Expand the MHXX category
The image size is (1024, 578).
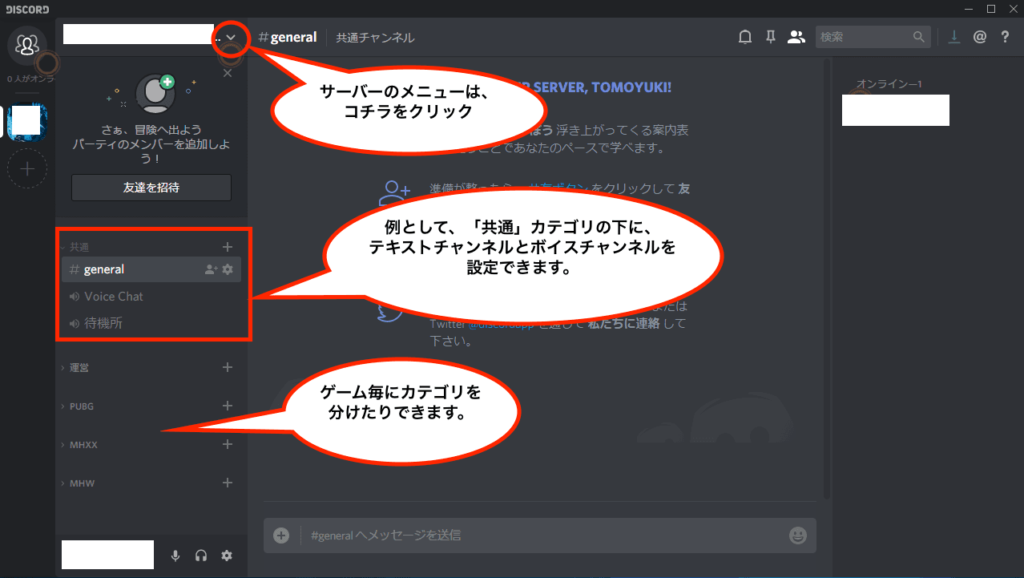[83, 445]
